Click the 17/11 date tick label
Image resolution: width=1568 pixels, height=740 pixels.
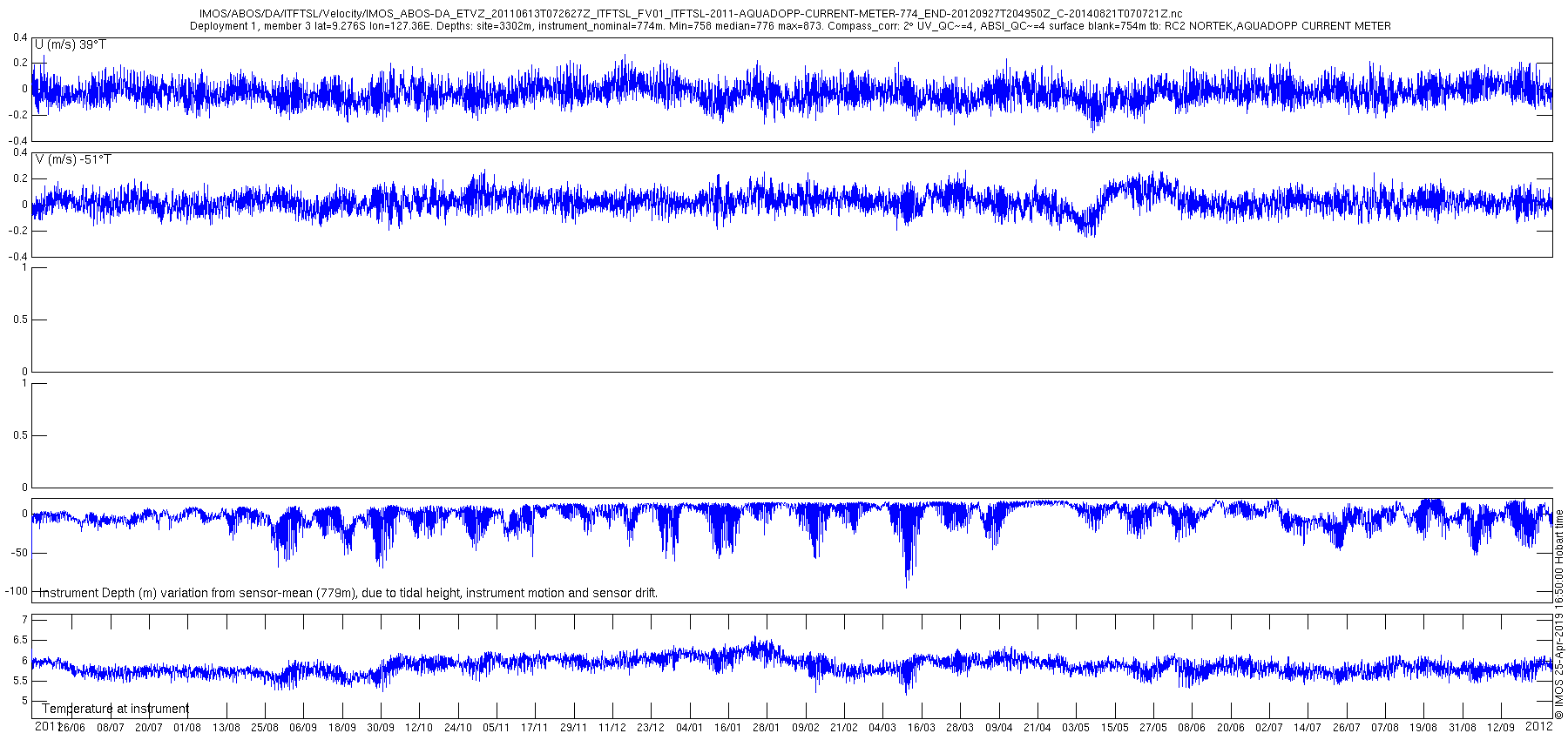click(x=535, y=728)
